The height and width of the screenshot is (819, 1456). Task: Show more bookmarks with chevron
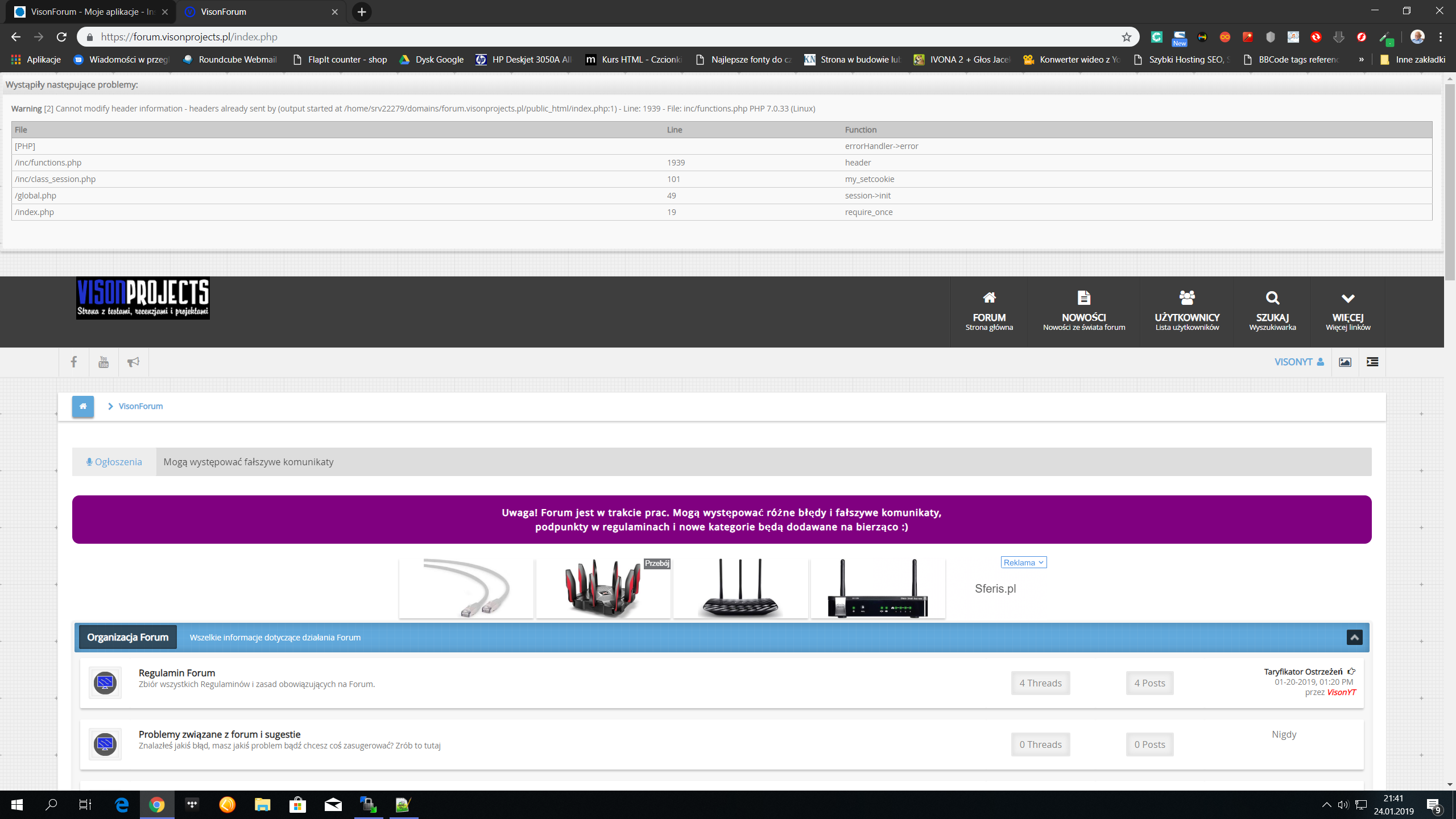click(x=1361, y=60)
